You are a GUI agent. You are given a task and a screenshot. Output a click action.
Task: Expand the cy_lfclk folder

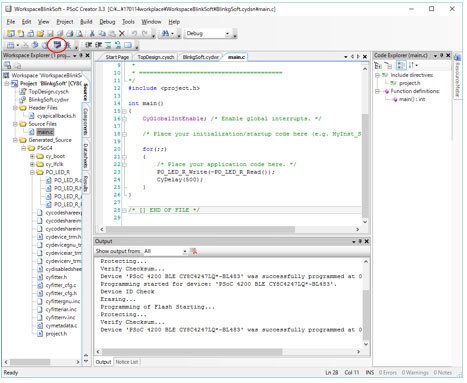coord(32,164)
